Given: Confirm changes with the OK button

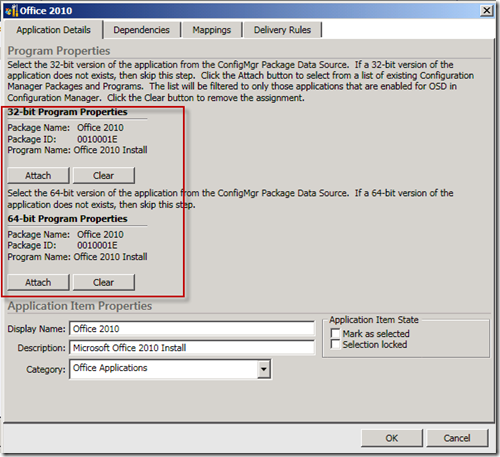Looking at the screenshot, I should 392,438.
